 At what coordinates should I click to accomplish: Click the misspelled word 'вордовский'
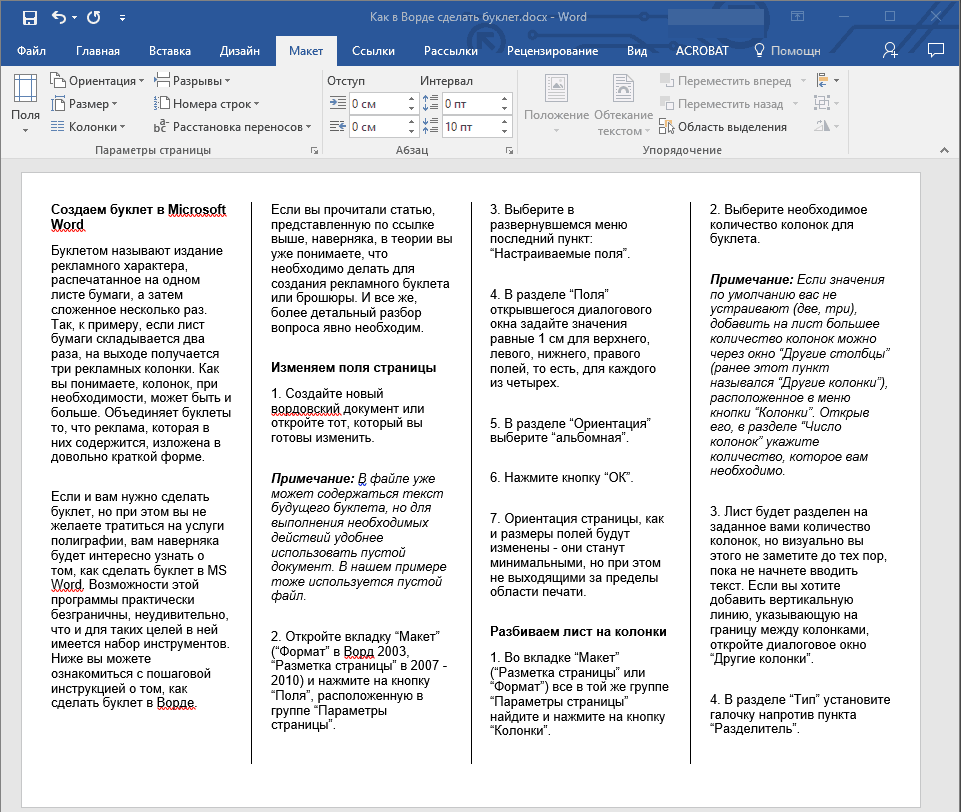click(305, 409)
